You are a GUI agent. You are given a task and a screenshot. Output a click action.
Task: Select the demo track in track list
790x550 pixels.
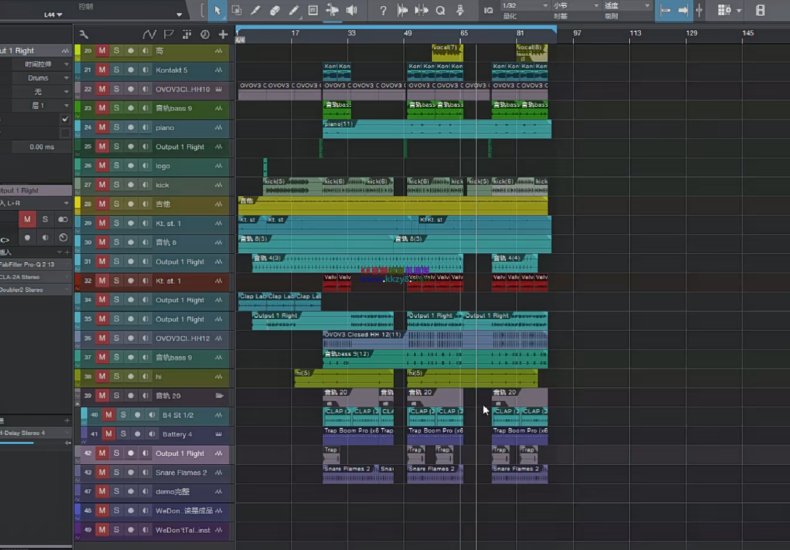[172, 492]
